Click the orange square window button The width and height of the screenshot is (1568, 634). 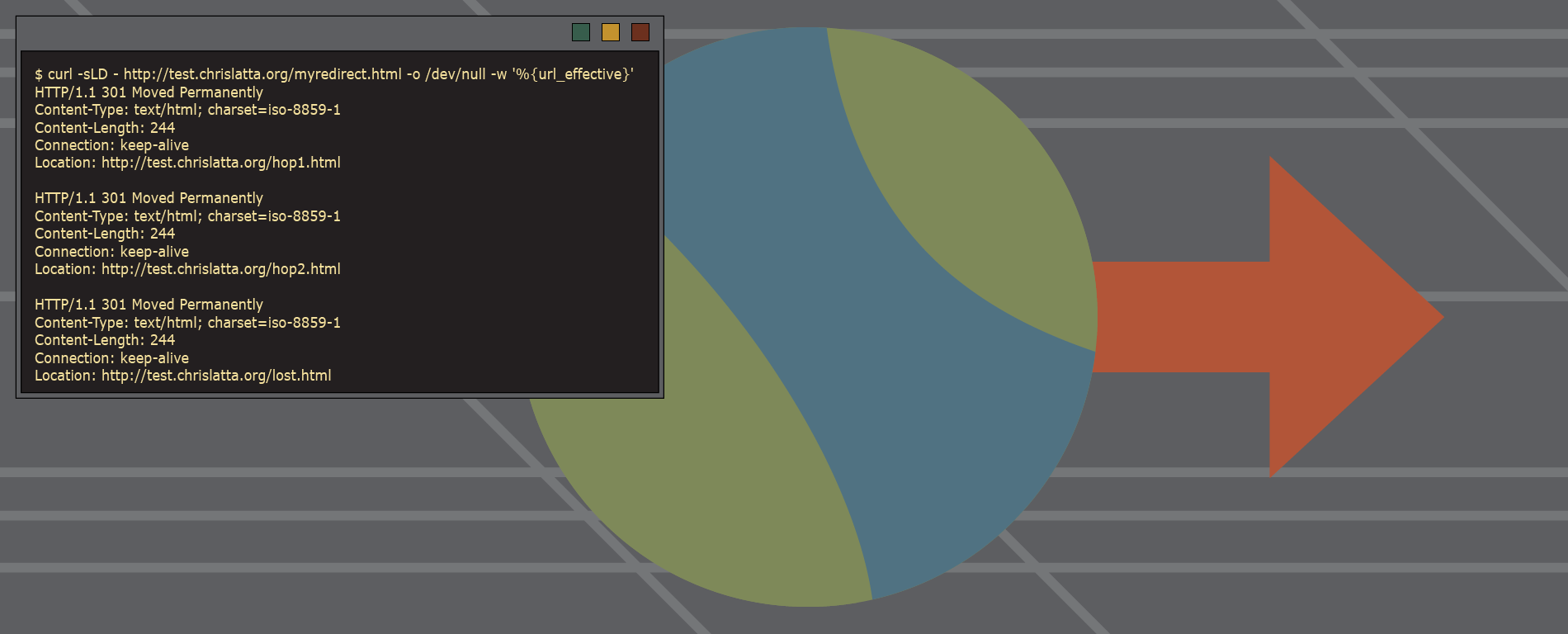(x=611, y=32)
